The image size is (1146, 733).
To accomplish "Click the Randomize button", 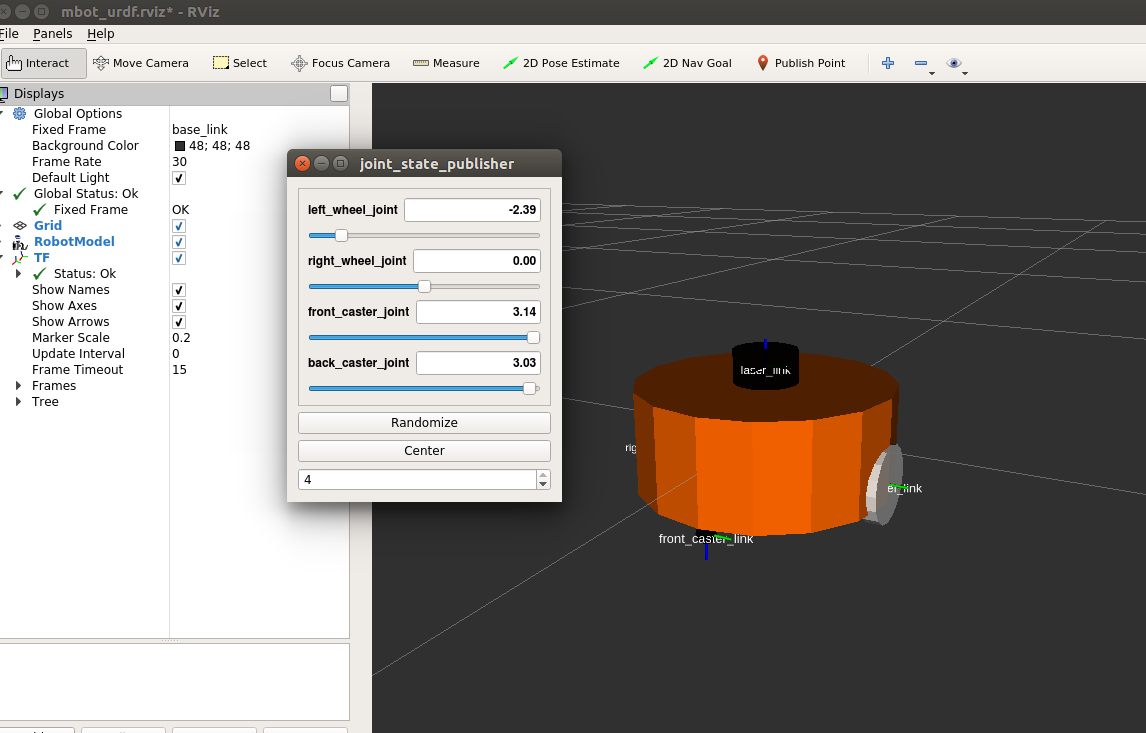I will point(424,422).
